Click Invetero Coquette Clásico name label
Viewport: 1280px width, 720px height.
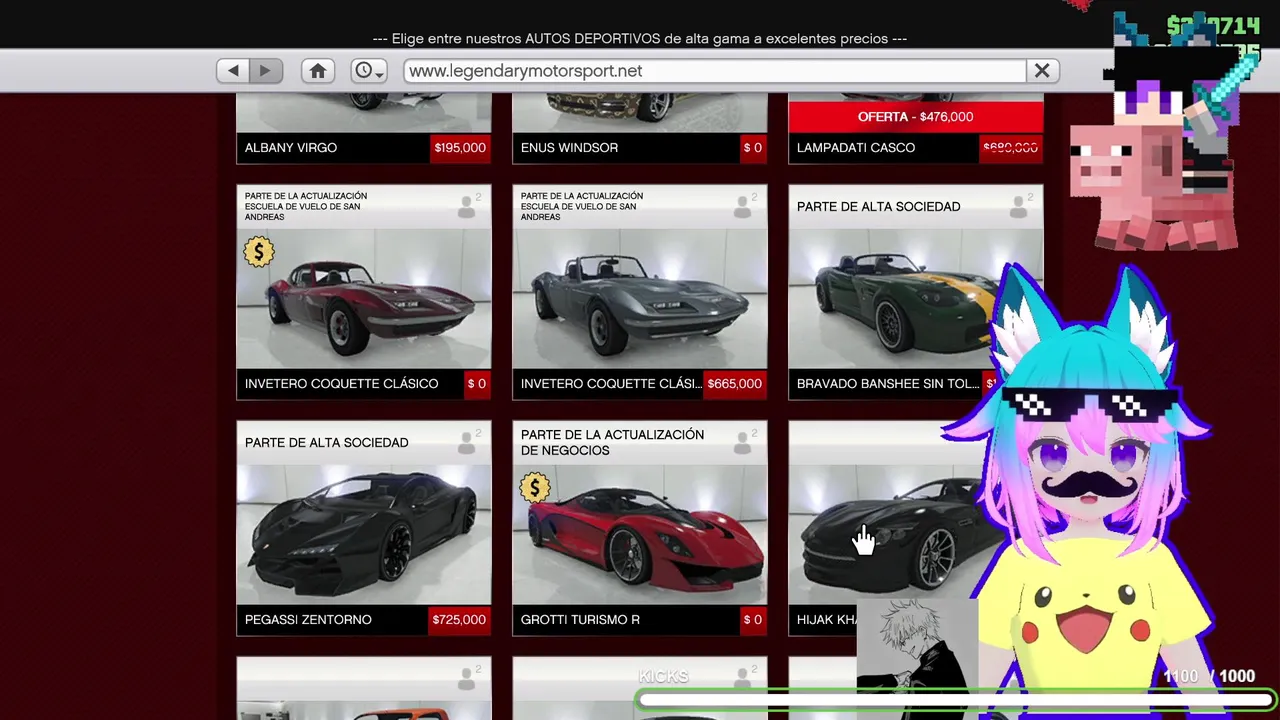[341, 384]
